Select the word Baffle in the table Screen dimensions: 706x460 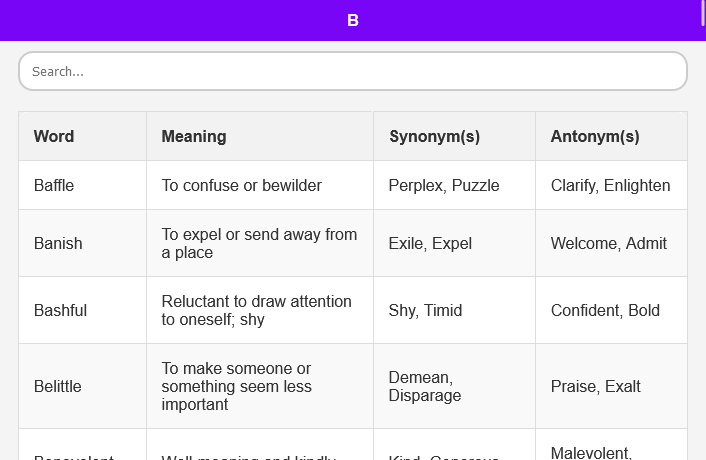pyautogui.click(x=54, y=185)
